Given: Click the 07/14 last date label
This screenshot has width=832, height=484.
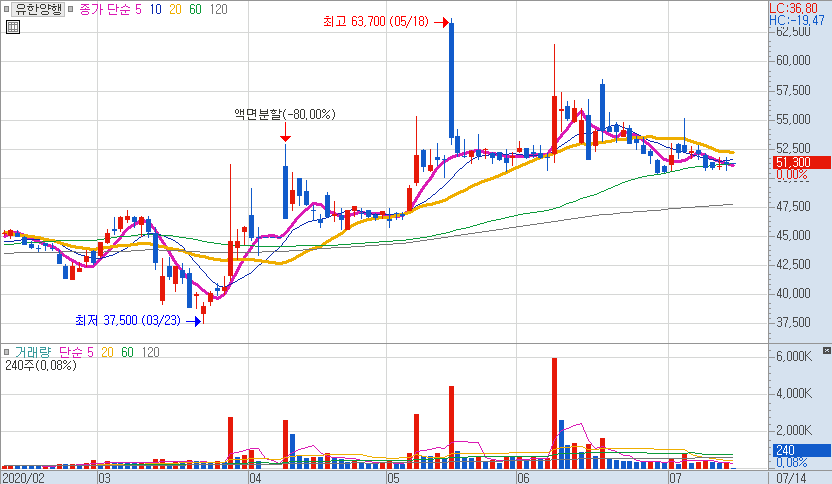Looking at the screenshot, I should click(791, 478).
